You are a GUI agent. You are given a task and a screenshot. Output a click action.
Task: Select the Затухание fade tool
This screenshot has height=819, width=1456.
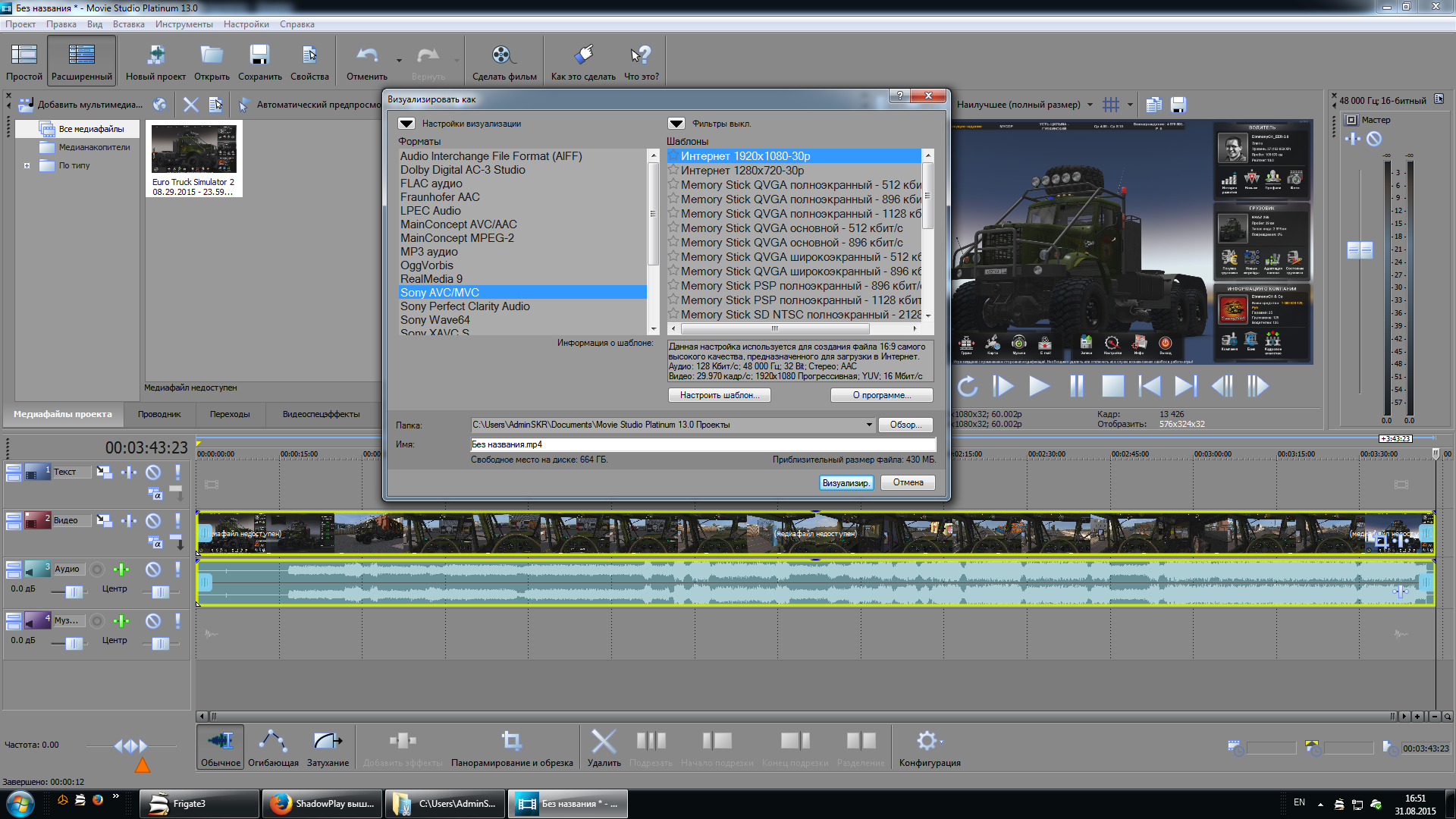click(x=328, y=748)
